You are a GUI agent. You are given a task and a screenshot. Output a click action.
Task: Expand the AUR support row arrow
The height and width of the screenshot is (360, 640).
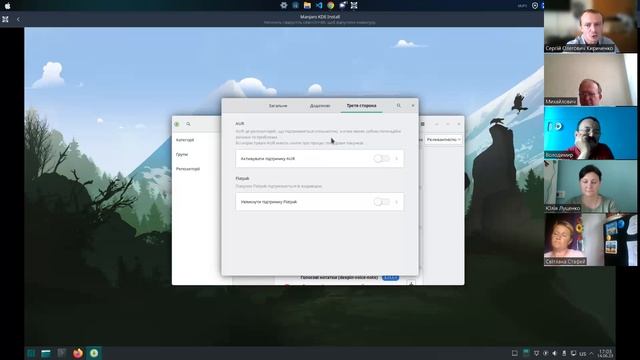point(397,158)
